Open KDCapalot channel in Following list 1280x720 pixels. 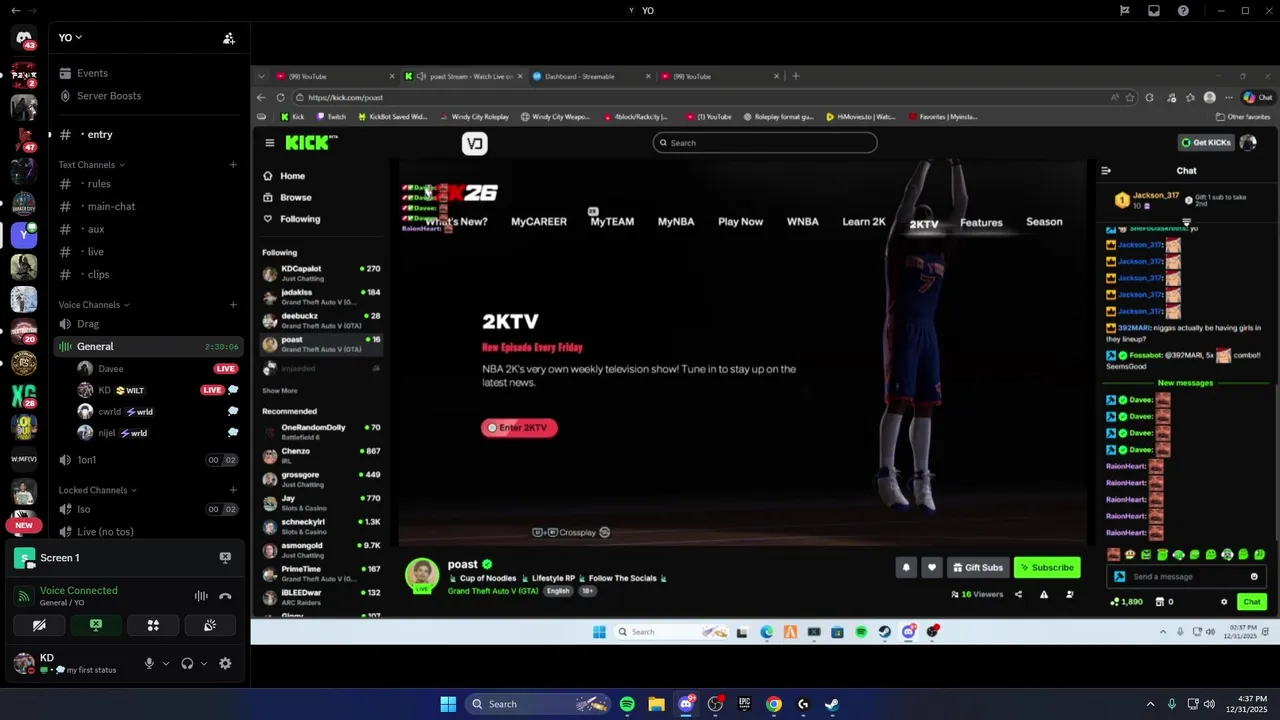pyautogui.click(x=321, y=273)
